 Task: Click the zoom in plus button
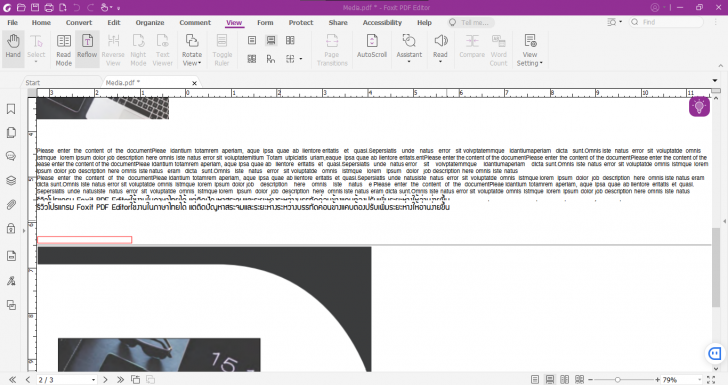657,379
